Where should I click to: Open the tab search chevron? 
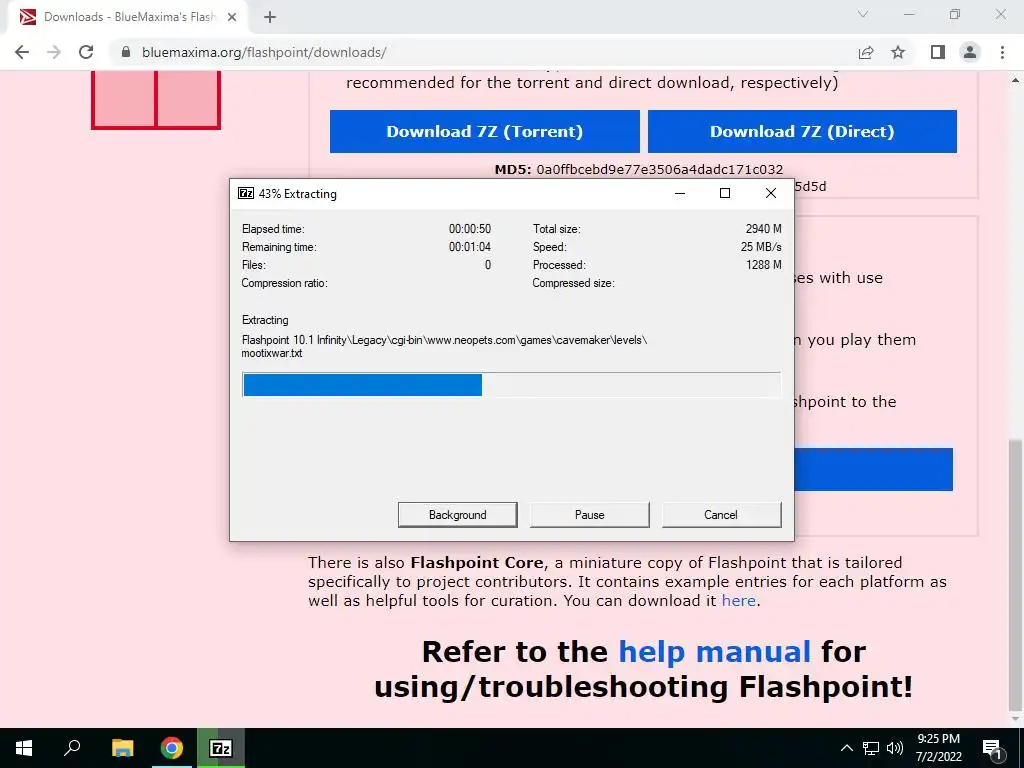click(x=863, y=14)
